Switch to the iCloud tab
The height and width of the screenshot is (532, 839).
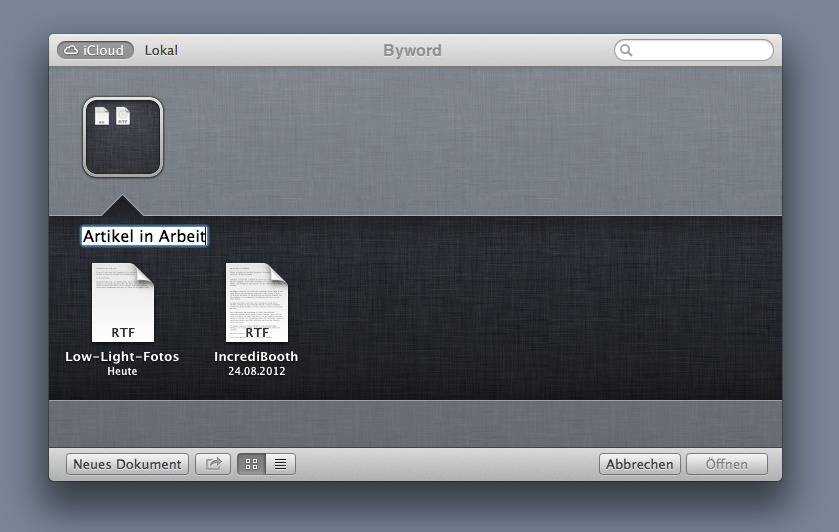click(x=95, y=50)
